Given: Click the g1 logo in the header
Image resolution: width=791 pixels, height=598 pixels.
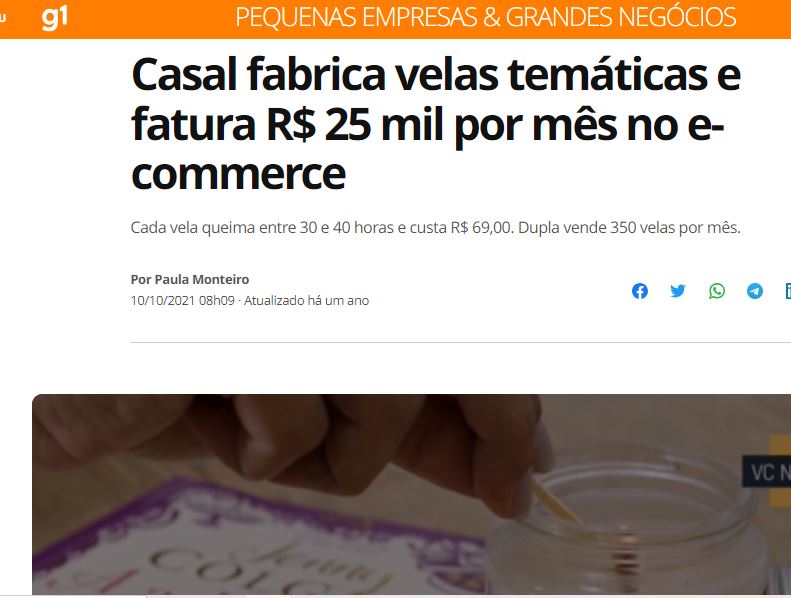Looking at the screenshot, I should (x=54, y=18).
